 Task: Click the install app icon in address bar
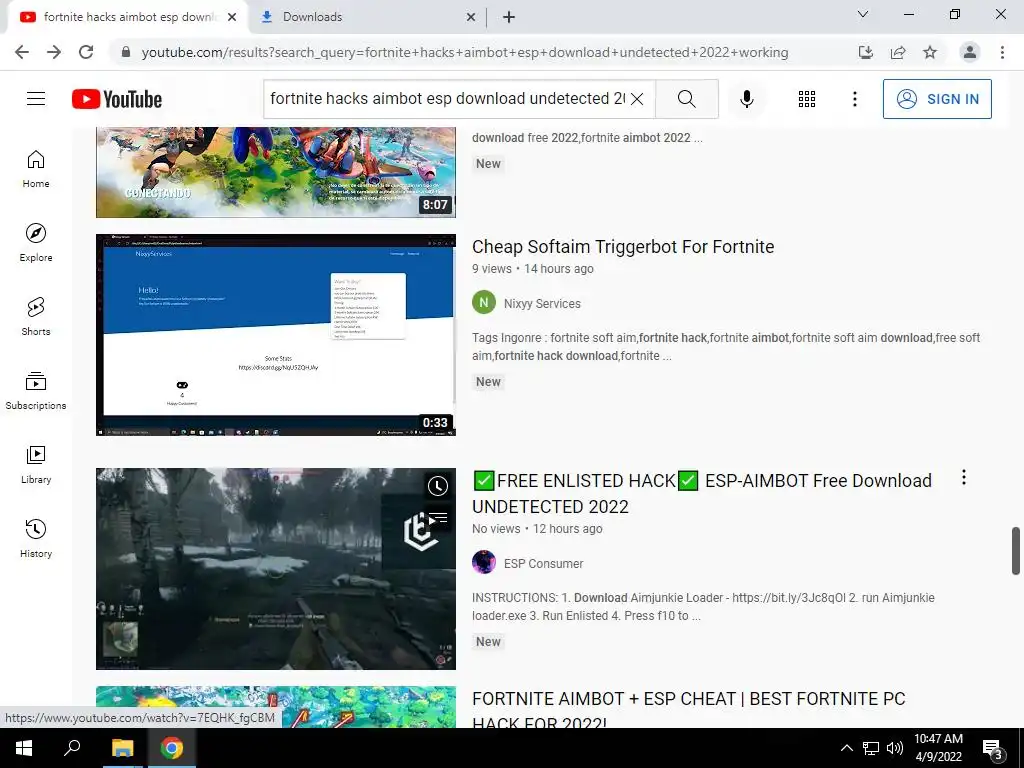[x=866, y=52]
